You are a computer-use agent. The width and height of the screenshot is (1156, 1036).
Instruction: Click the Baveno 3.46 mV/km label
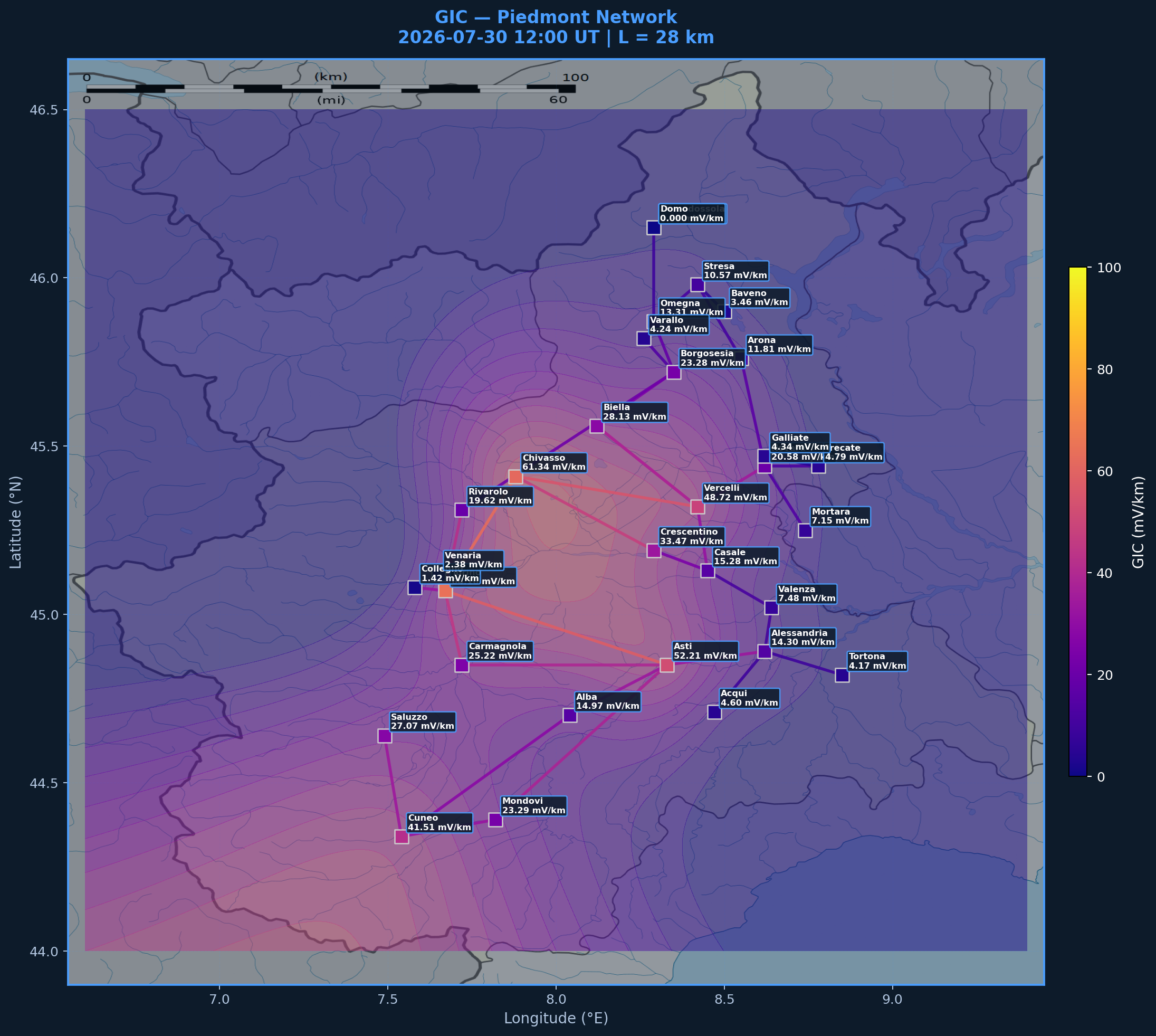pyautogui.click(x=759, y=298)
